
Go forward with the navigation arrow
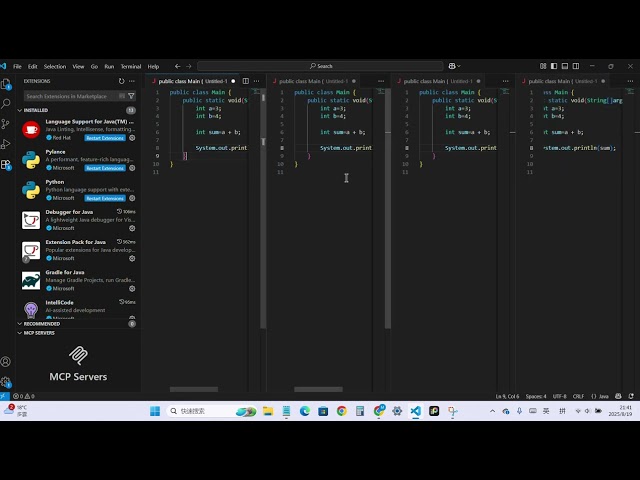click(189, 66)
